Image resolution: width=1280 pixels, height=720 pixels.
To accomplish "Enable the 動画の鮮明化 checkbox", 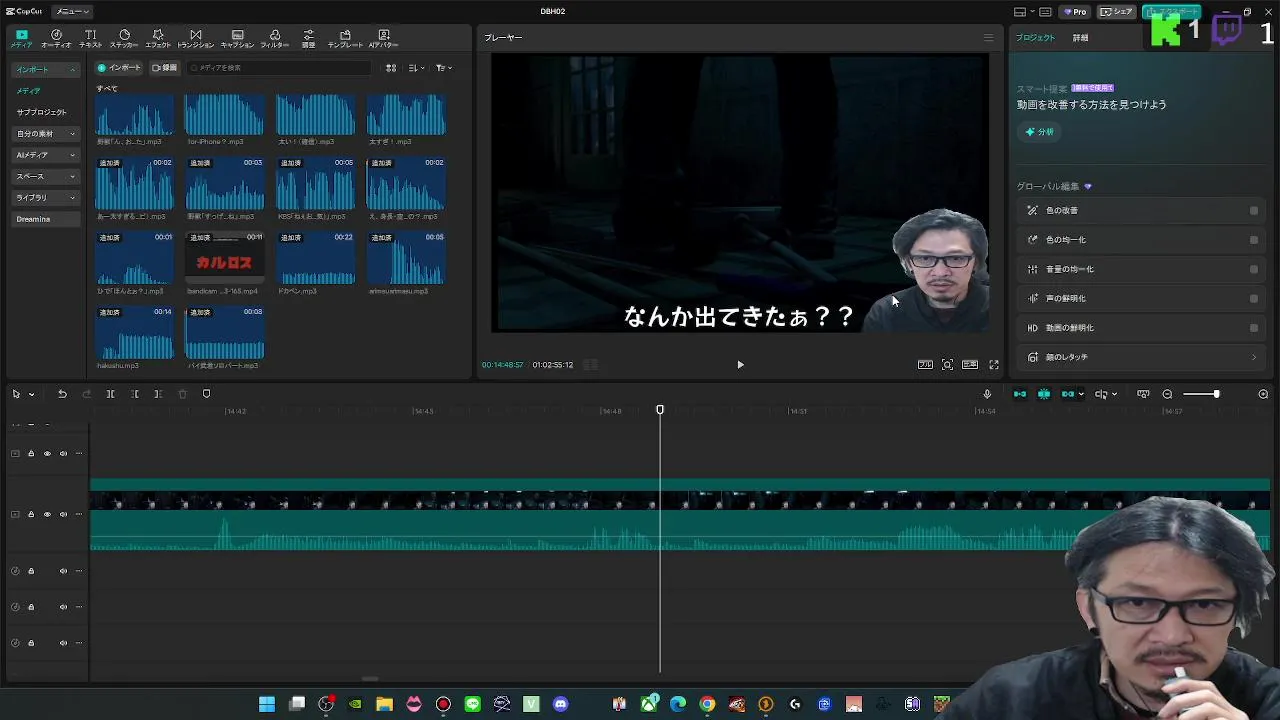I will [1253, 328].
